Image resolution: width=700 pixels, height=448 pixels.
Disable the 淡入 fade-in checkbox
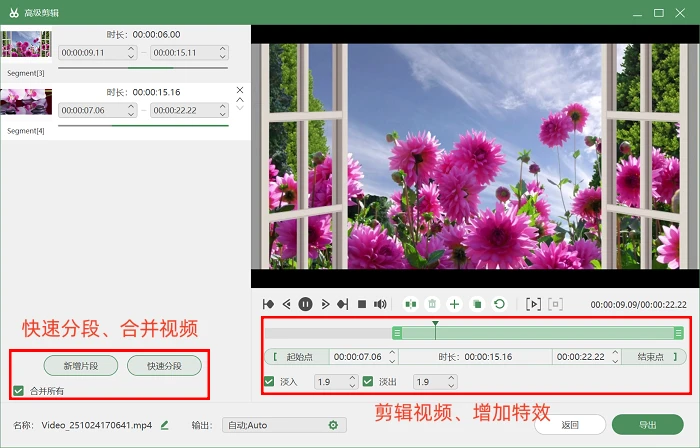pyautogui.click(x=269, y=382)
